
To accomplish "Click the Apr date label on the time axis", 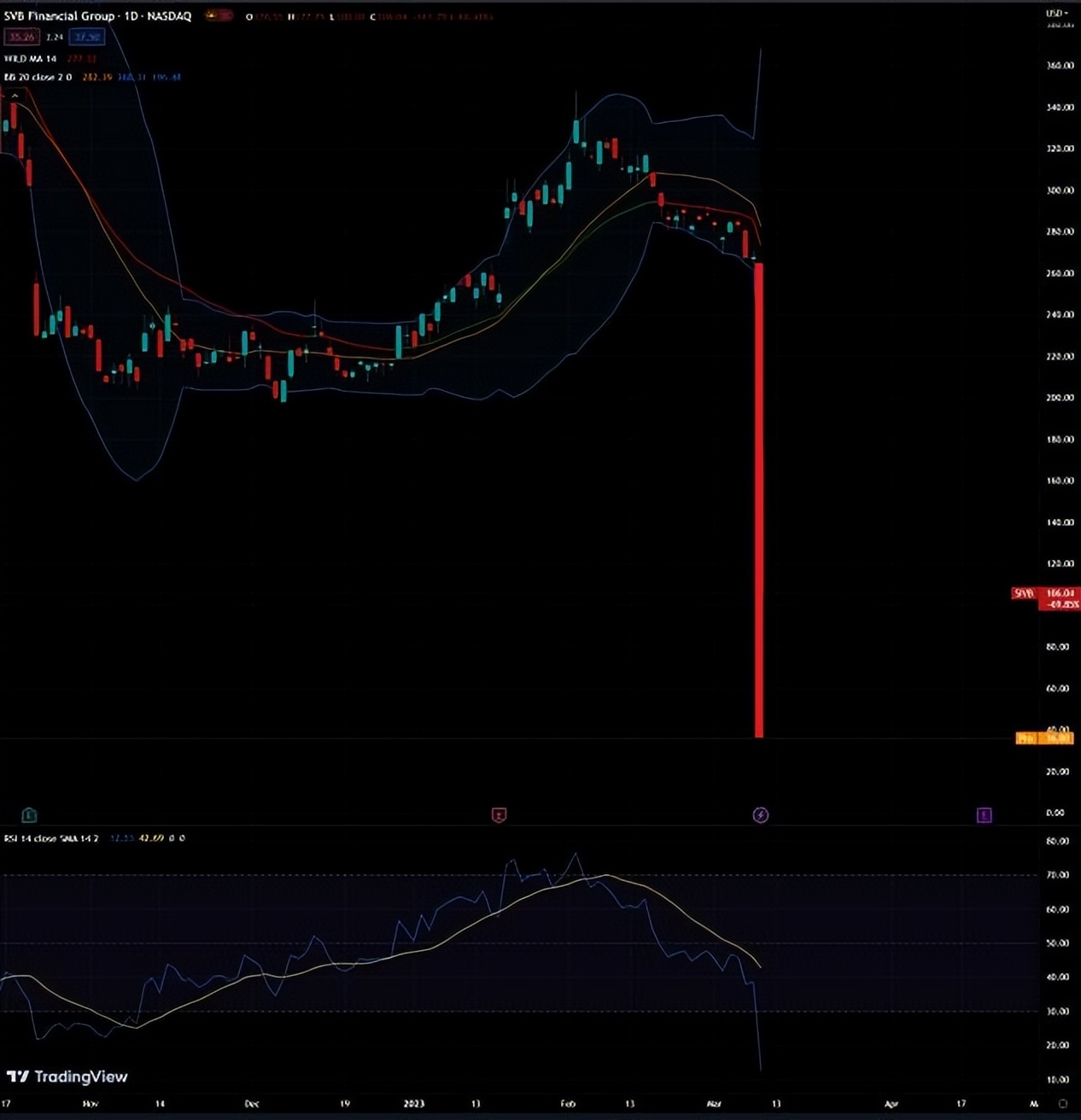I will click(x=891, y=1104).
